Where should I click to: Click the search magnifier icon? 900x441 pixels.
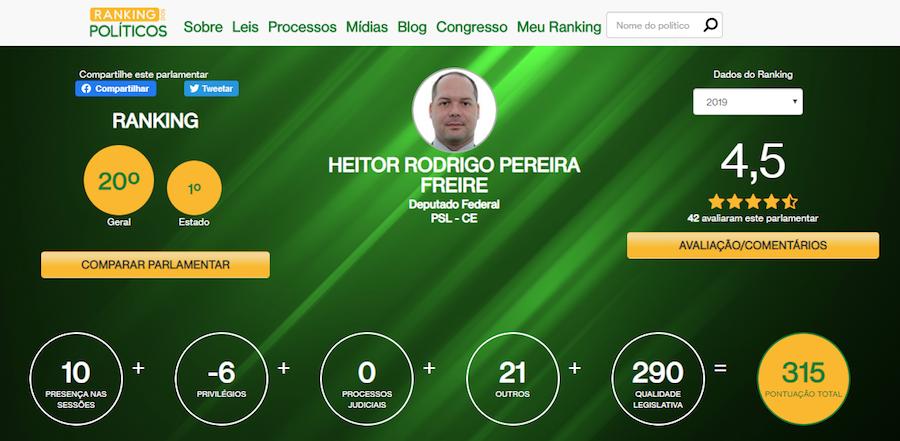coord(710,25)
